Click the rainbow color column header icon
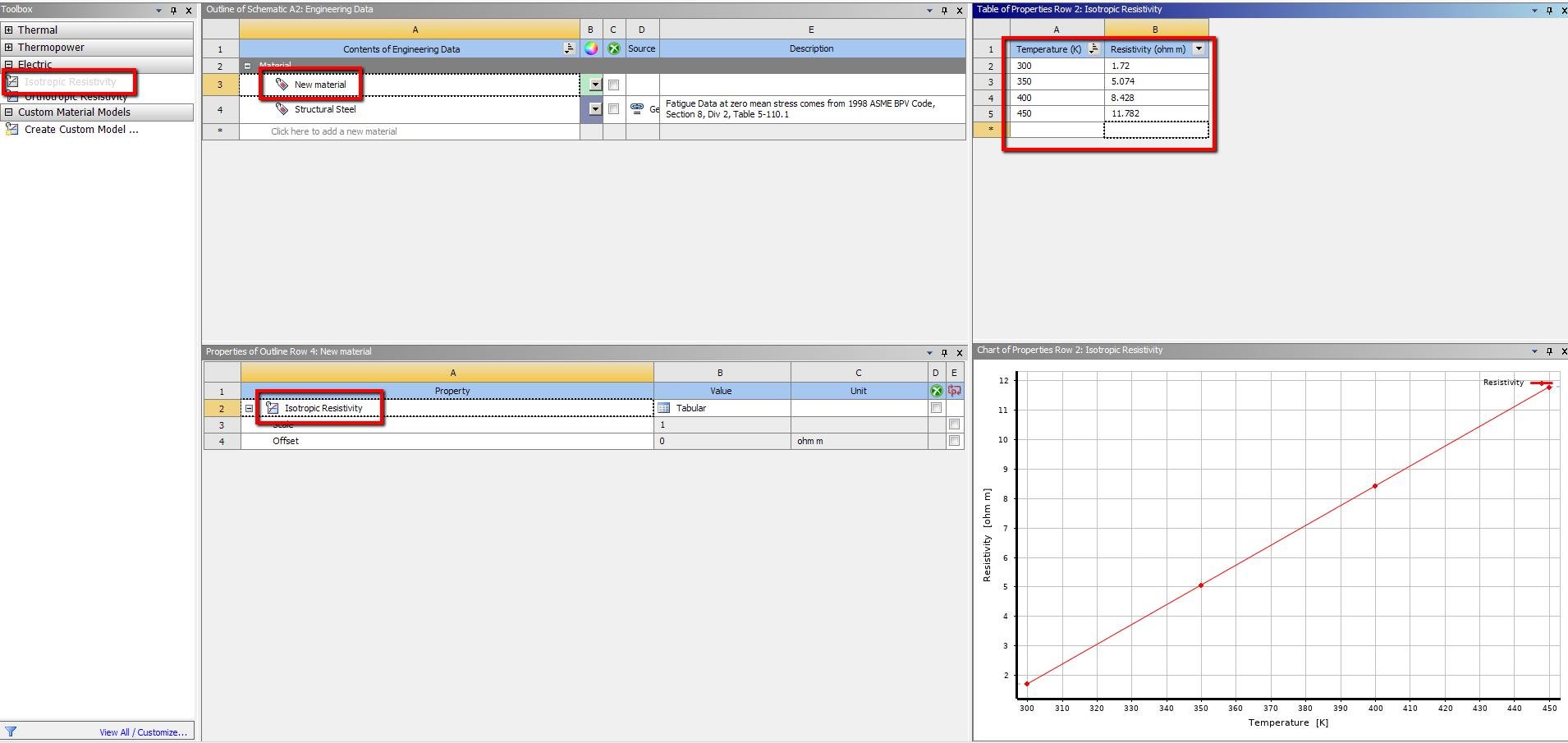 point(591,48)
